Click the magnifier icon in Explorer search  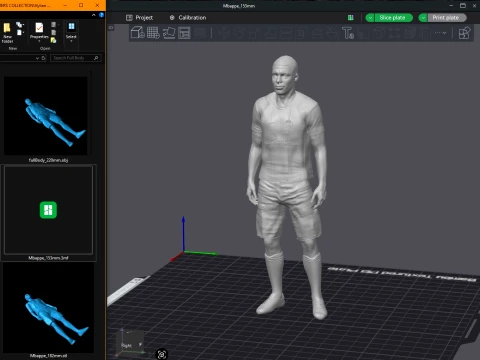pyautogui.click(x=96, y=58)
